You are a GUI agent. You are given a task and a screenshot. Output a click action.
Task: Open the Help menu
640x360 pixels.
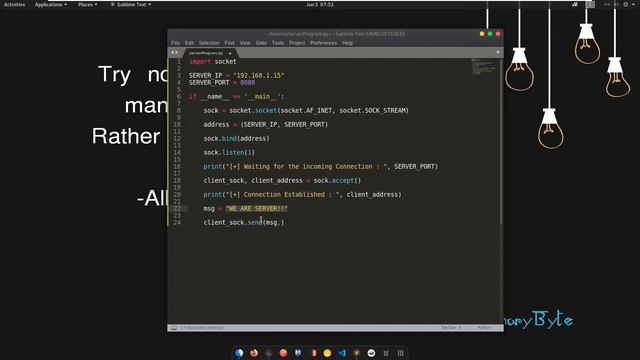coord(347,43)
